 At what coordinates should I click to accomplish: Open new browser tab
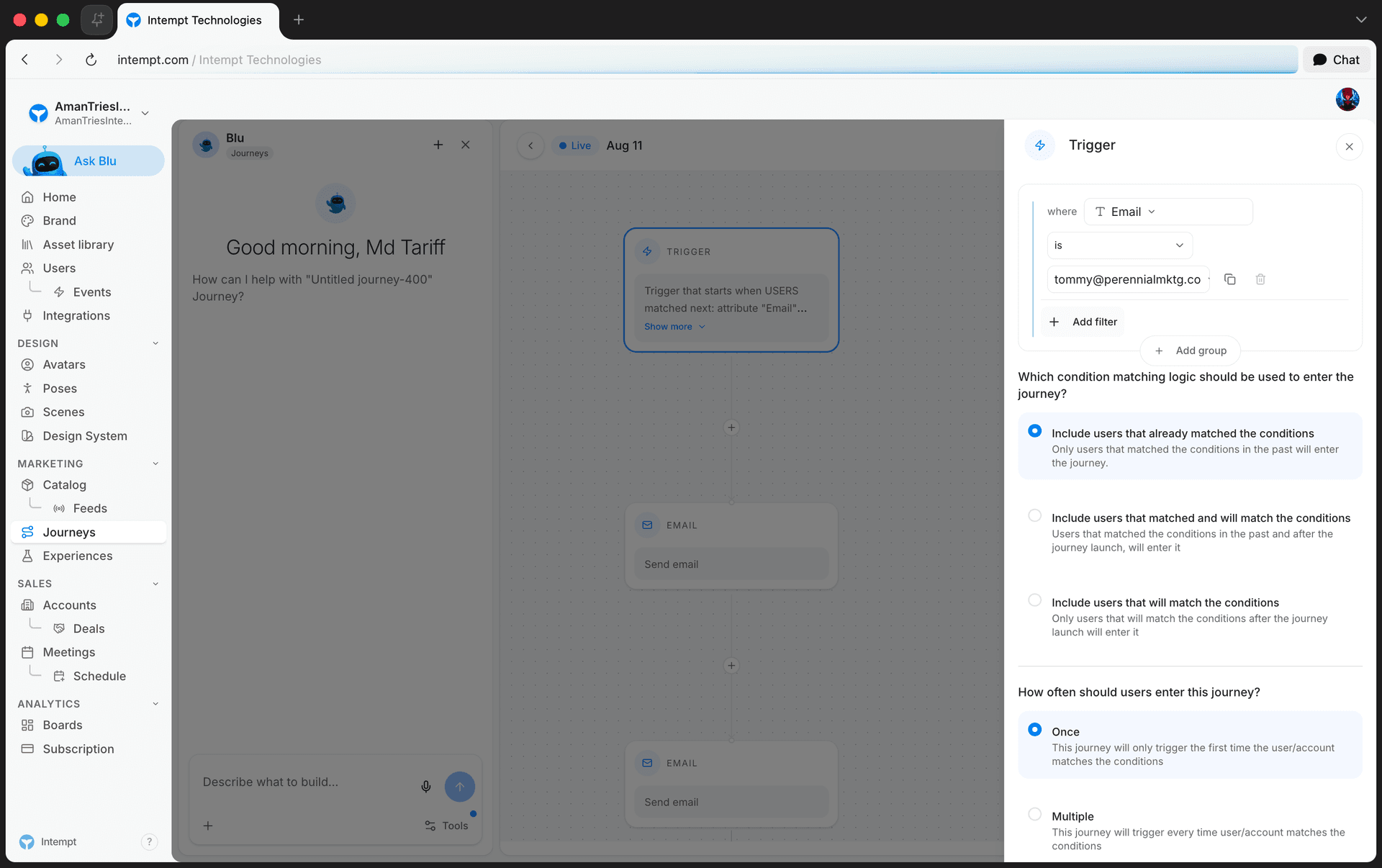click(x=299, y=19)
